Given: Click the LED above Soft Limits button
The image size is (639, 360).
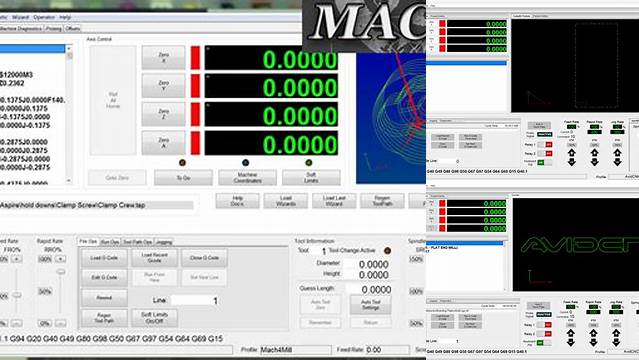Looking at the screenshot, I should tap(308, 163).
